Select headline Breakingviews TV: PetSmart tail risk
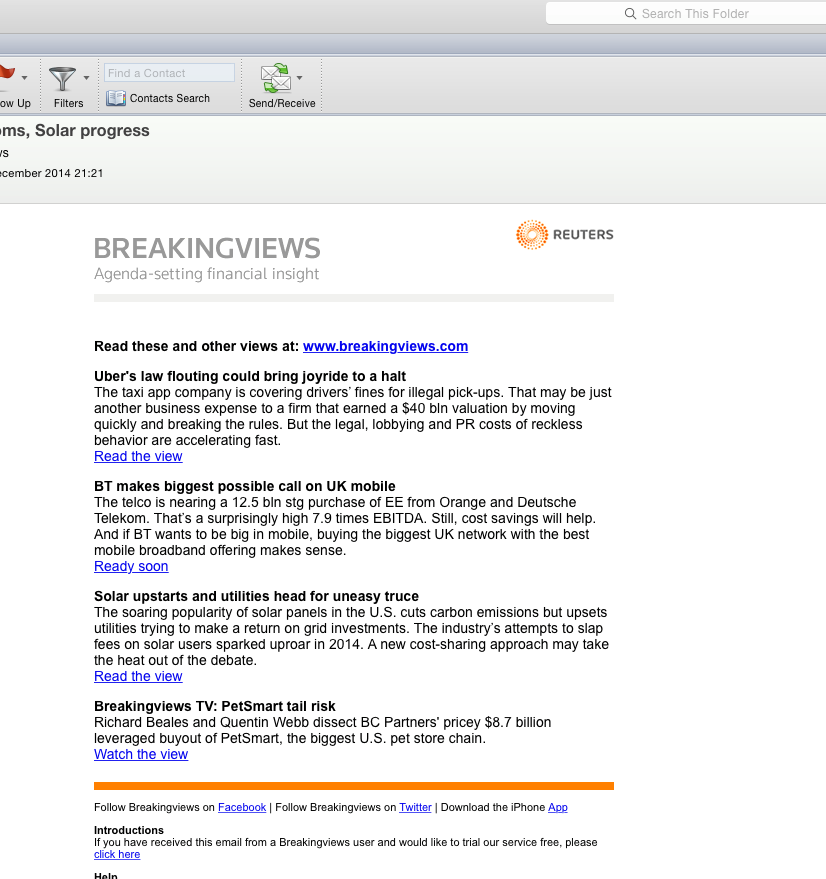Screen dimensions: 826x879 [x=215, y=706]
